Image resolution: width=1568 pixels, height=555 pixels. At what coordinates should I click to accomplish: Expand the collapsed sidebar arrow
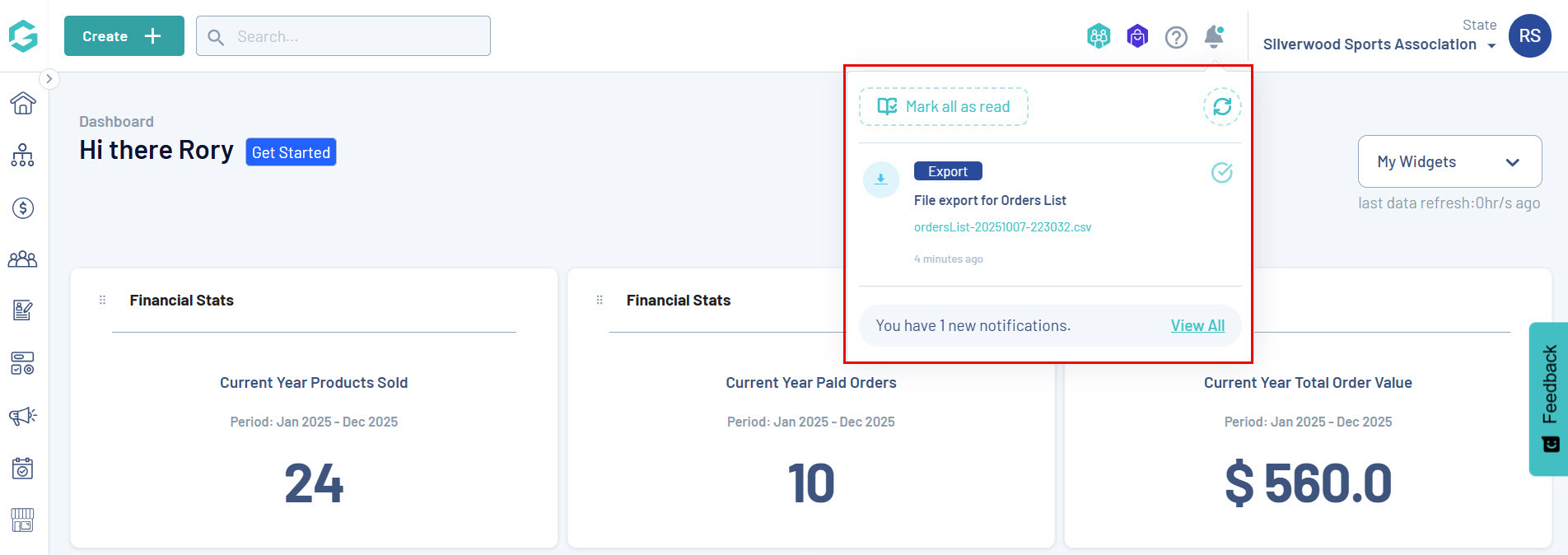49,78
